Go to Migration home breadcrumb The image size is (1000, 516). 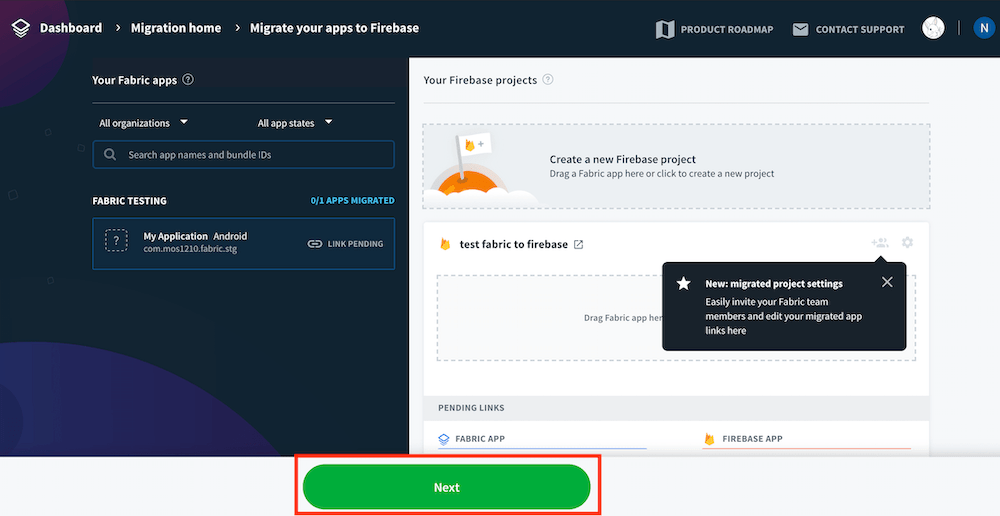tap(176, 28)
